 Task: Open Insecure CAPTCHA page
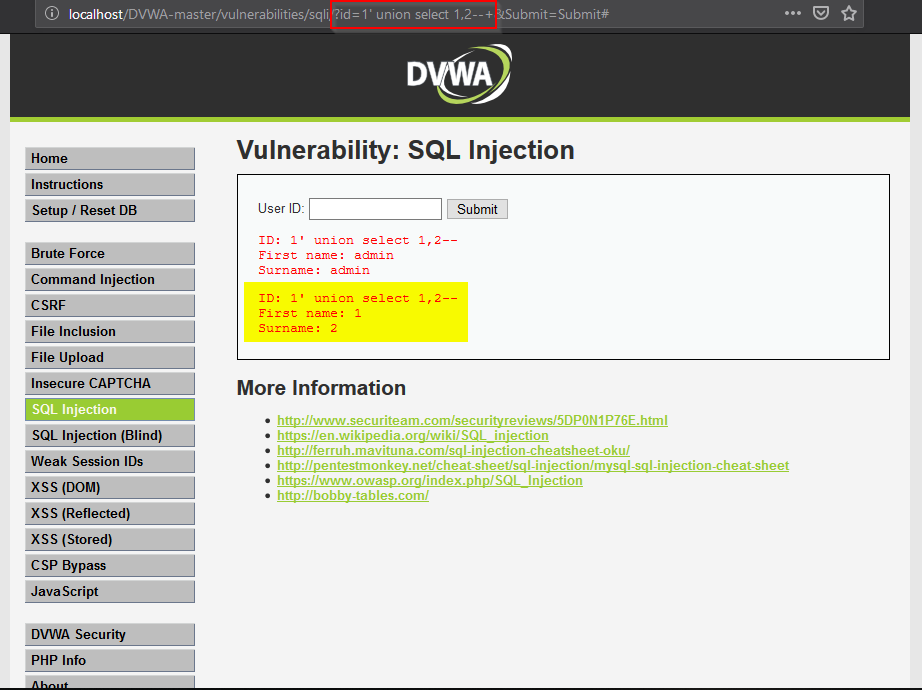click(110, 384)
